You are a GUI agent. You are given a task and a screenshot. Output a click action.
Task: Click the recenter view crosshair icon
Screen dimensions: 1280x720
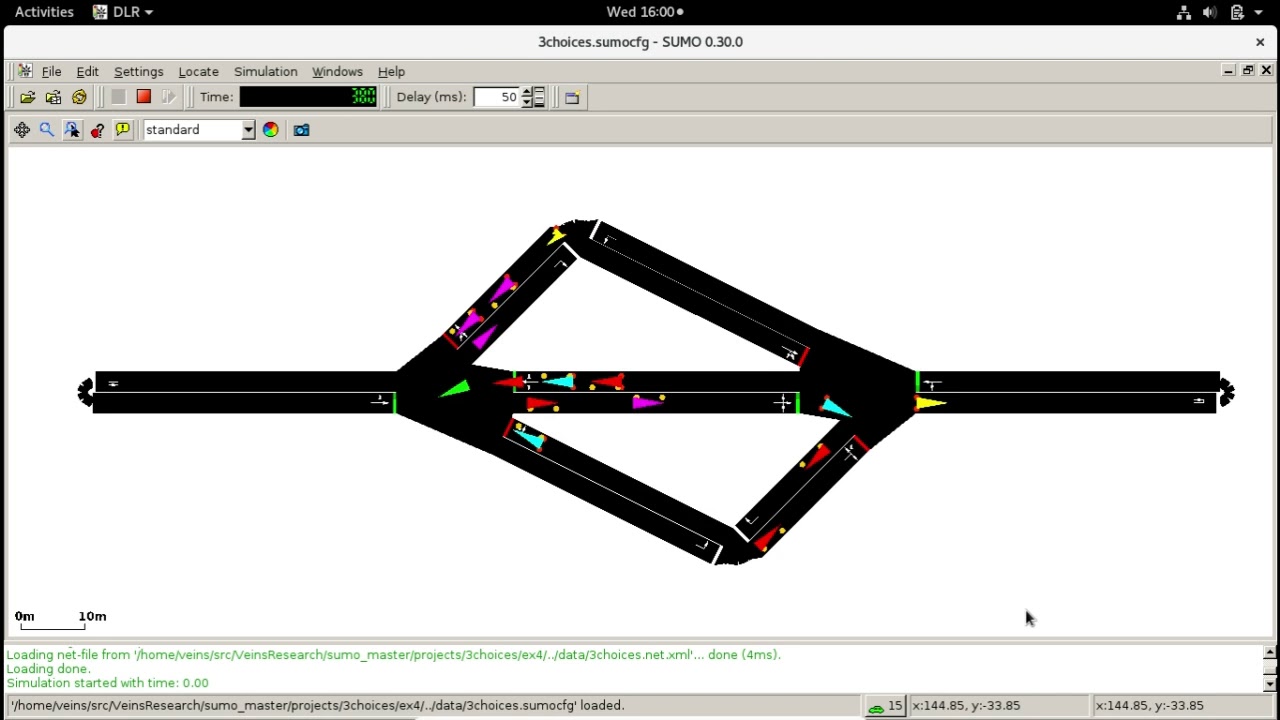22,130
